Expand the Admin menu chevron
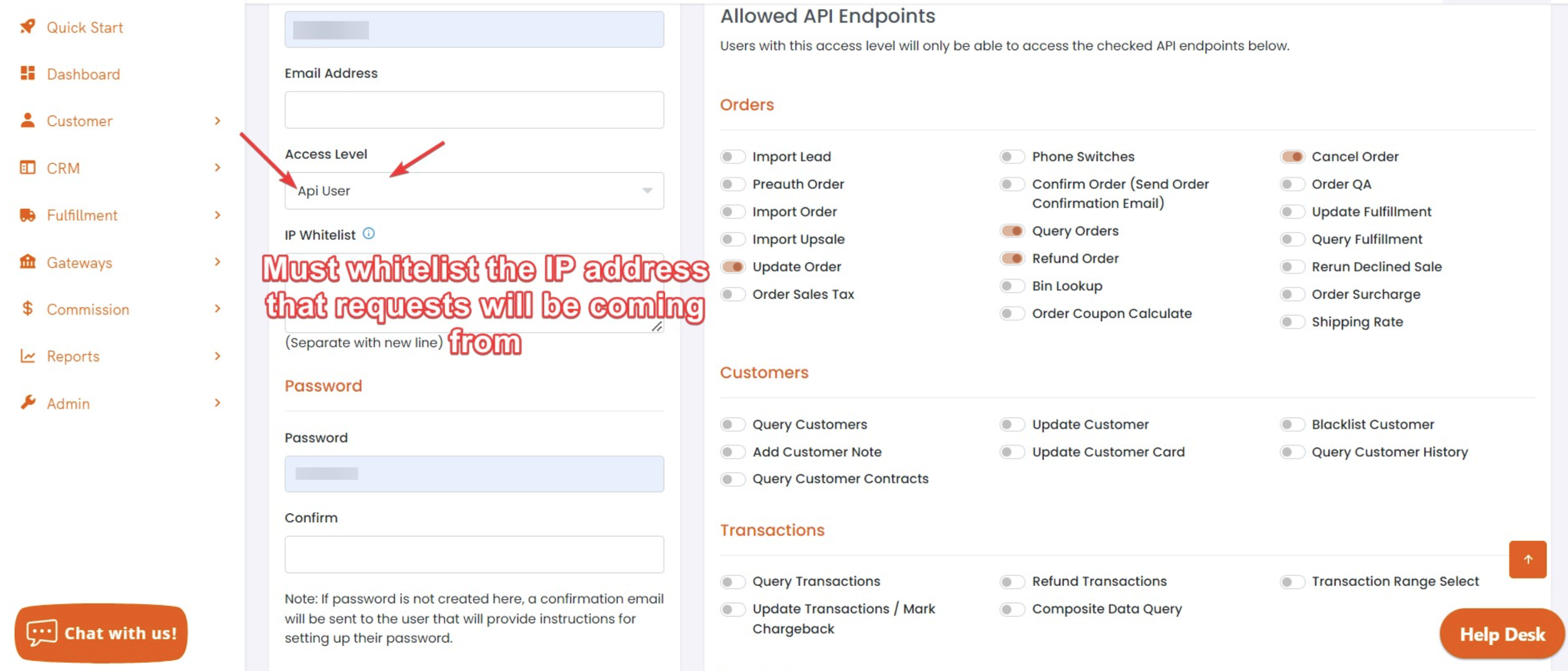1568x671 pixels. click(217, 402)
